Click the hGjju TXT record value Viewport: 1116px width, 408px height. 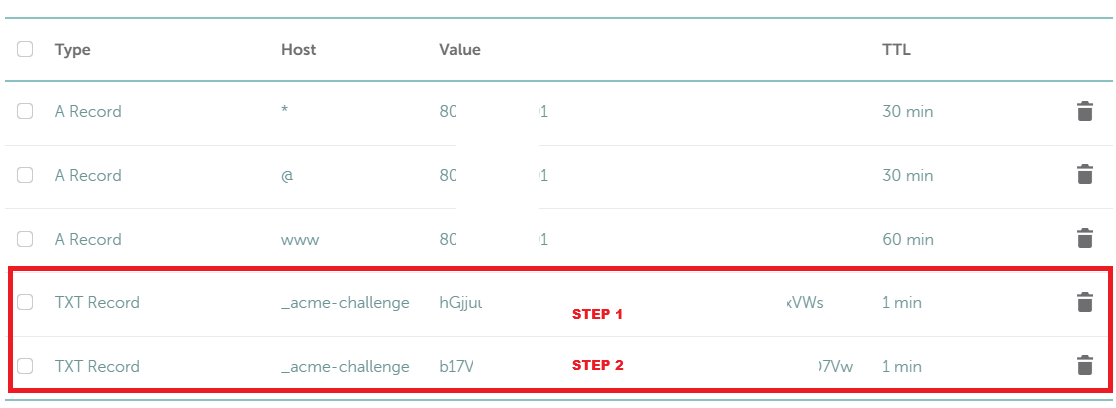[461, 302]
